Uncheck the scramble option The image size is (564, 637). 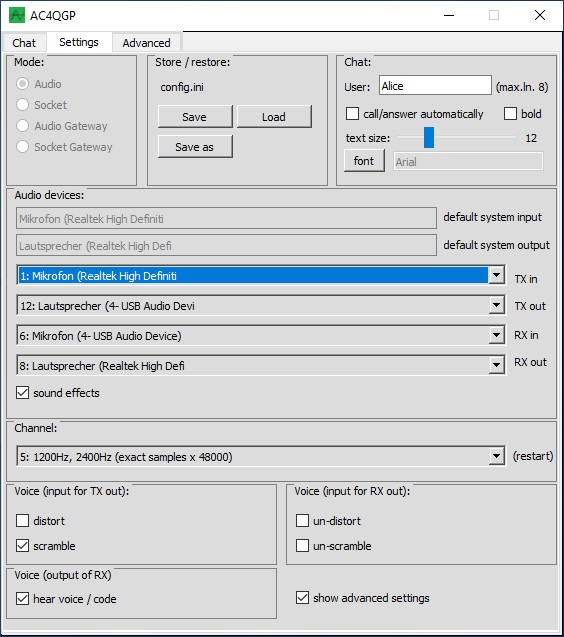pyautogui.click(x=22, y=545)
